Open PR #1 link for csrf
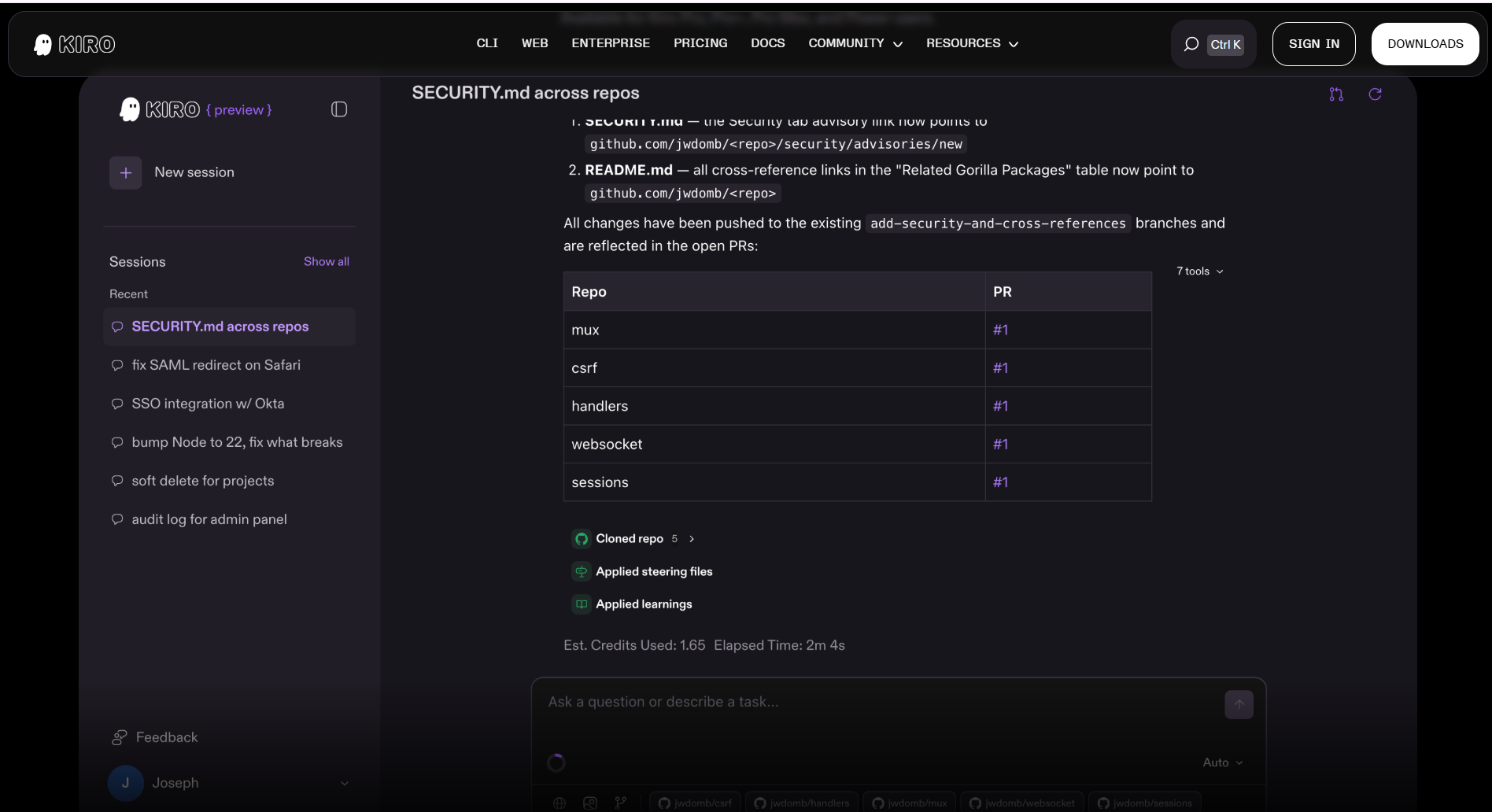This screenshot has width=1492, height=812. [x=1000, y=367]
